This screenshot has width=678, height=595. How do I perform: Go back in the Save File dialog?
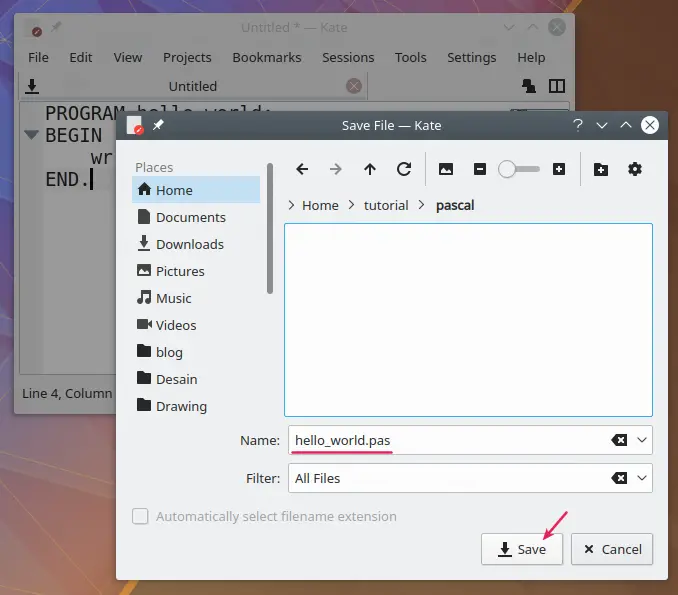point(302,169)
